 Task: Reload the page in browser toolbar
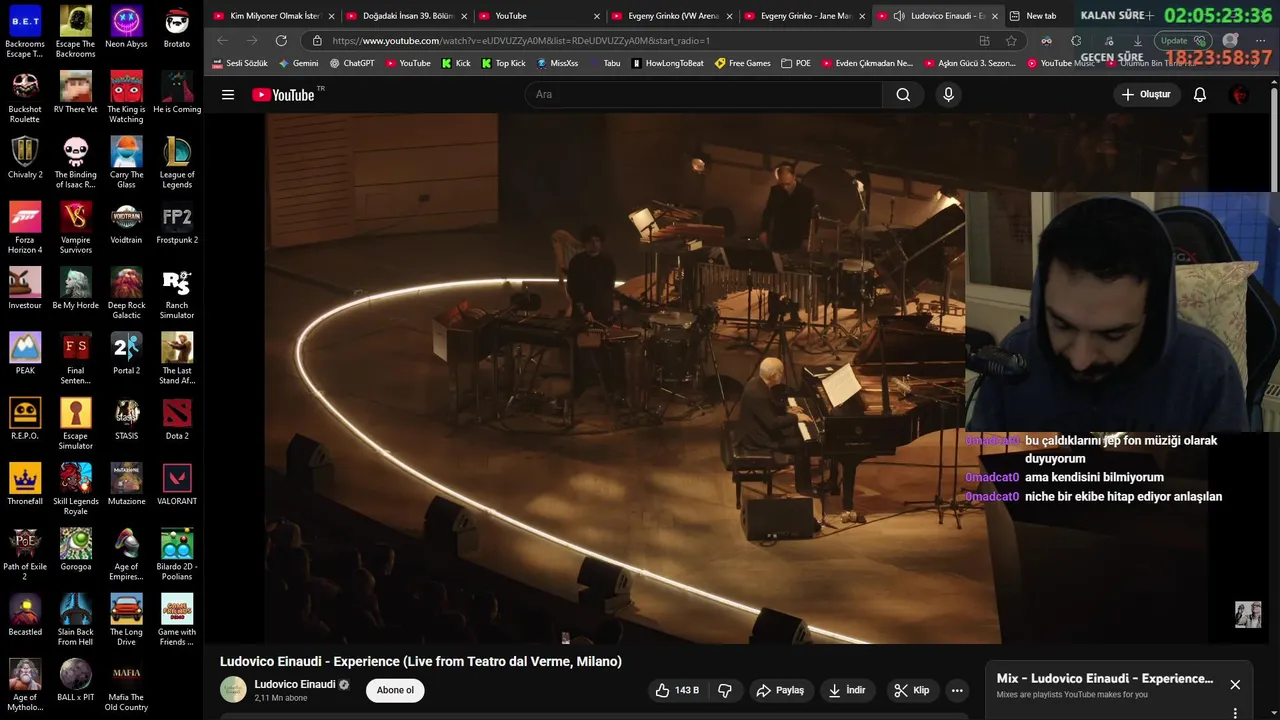coord(281,41)
